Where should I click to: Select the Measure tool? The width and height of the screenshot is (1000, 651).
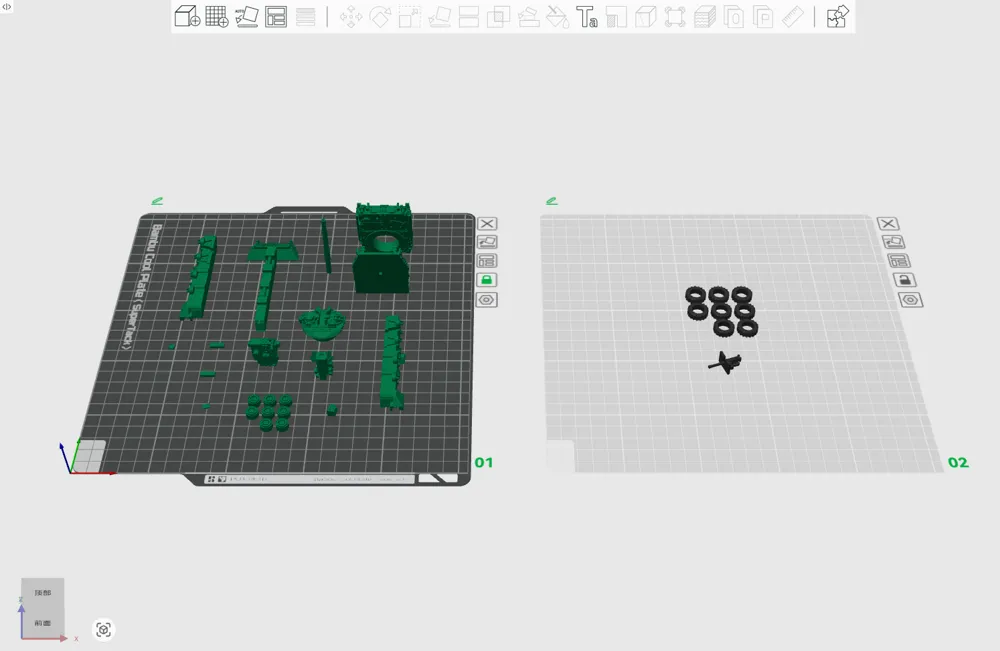point(793,16)
